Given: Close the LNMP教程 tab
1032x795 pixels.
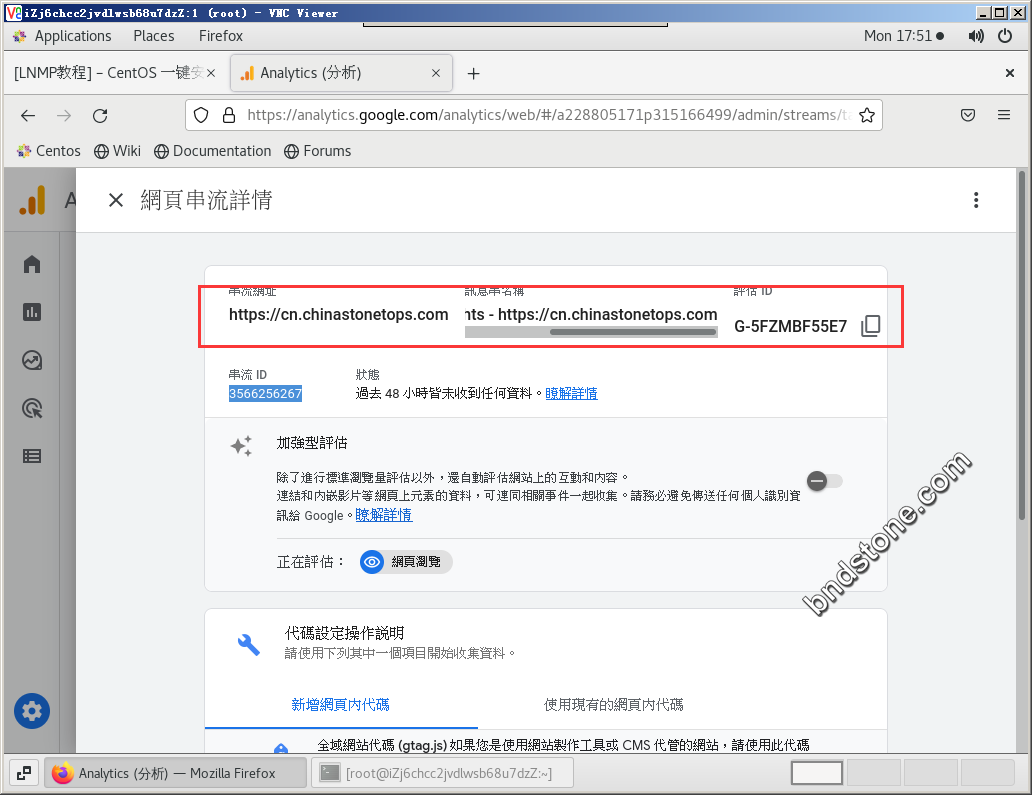Looking at the screenshot, I should (211, 73).
